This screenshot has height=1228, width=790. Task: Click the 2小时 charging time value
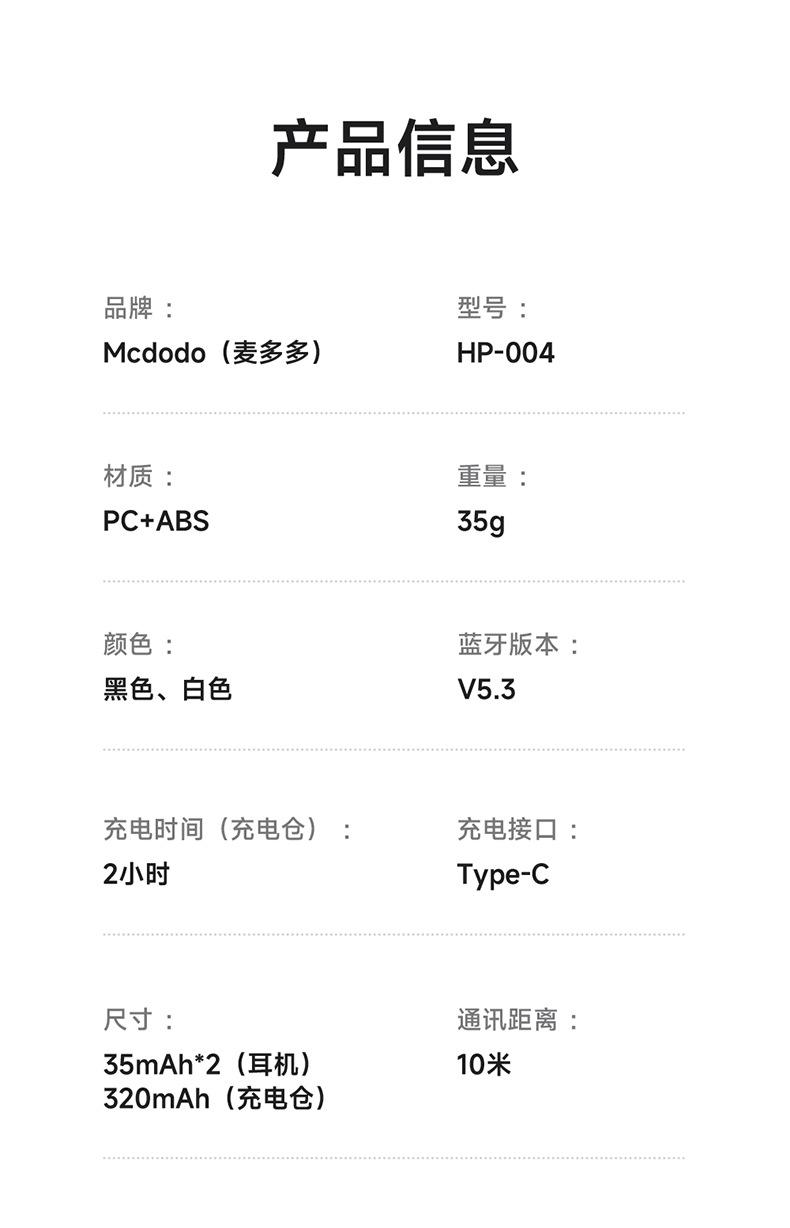[x=136, y=874]
